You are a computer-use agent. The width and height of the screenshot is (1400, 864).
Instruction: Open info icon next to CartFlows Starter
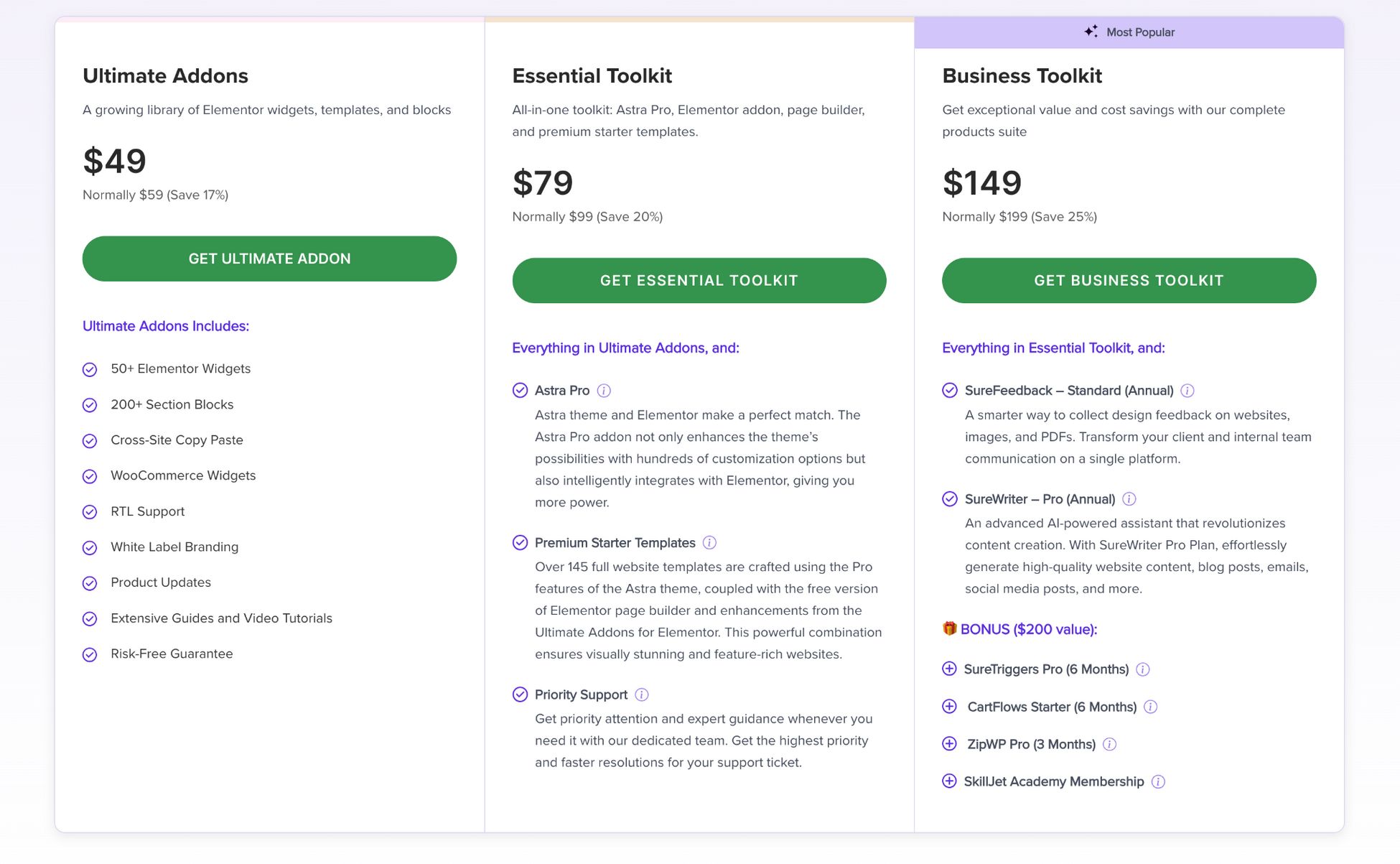coord(1151,707)
